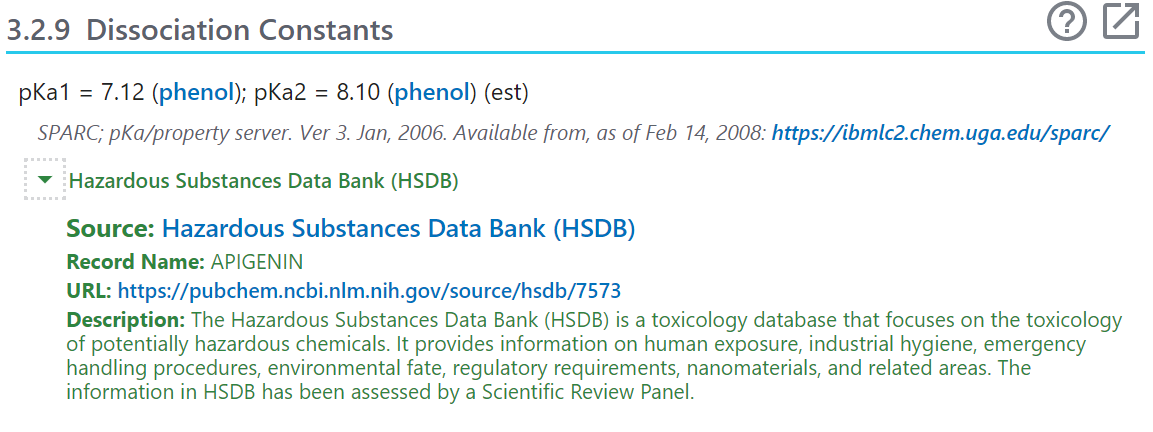Visit the pubchem hsdb/7573 URL
The width and height of the screenshot is (1153, 432).
coord(369,291)
